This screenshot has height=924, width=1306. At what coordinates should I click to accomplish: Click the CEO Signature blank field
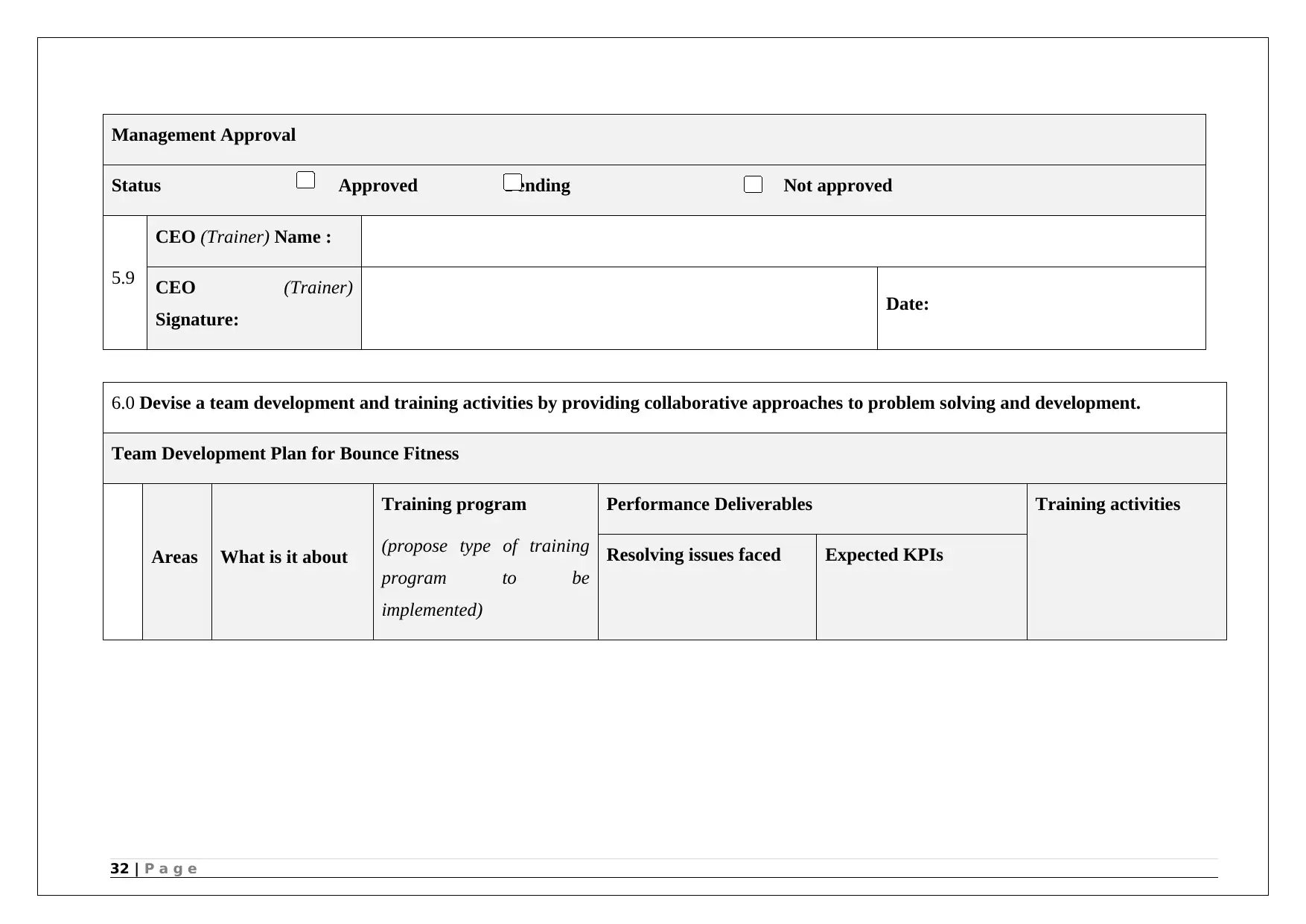(619, 308)
